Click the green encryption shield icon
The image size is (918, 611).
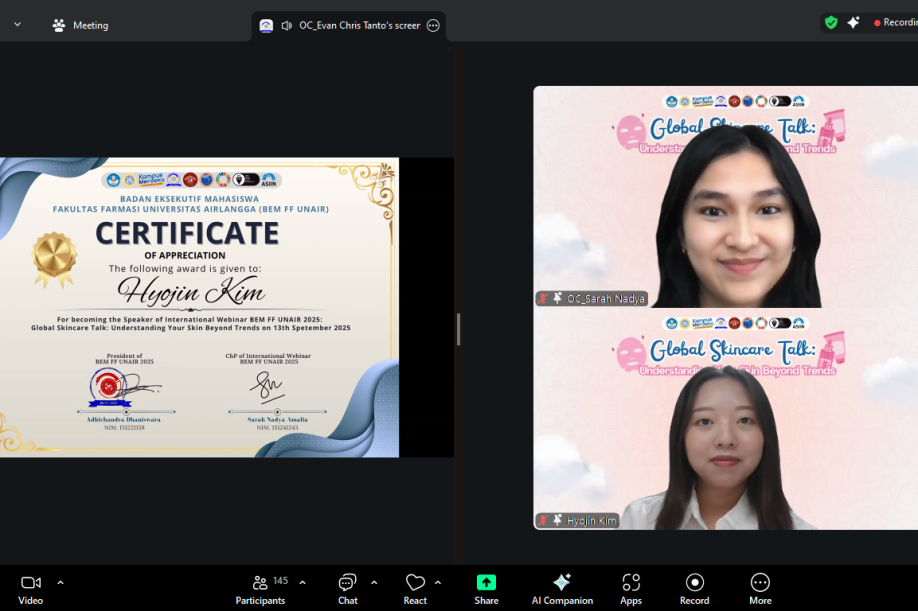click(831, 23)
